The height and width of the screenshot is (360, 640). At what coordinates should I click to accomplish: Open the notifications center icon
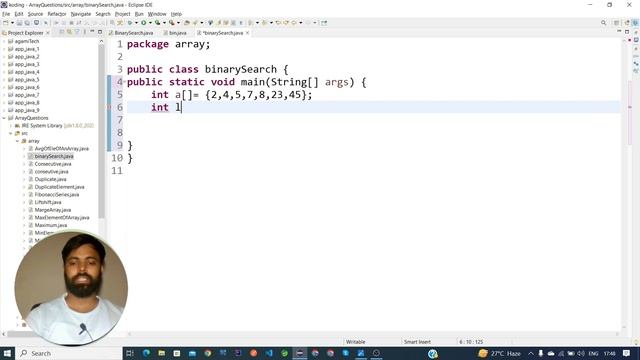pyautogui.click(x=627, y=353)
